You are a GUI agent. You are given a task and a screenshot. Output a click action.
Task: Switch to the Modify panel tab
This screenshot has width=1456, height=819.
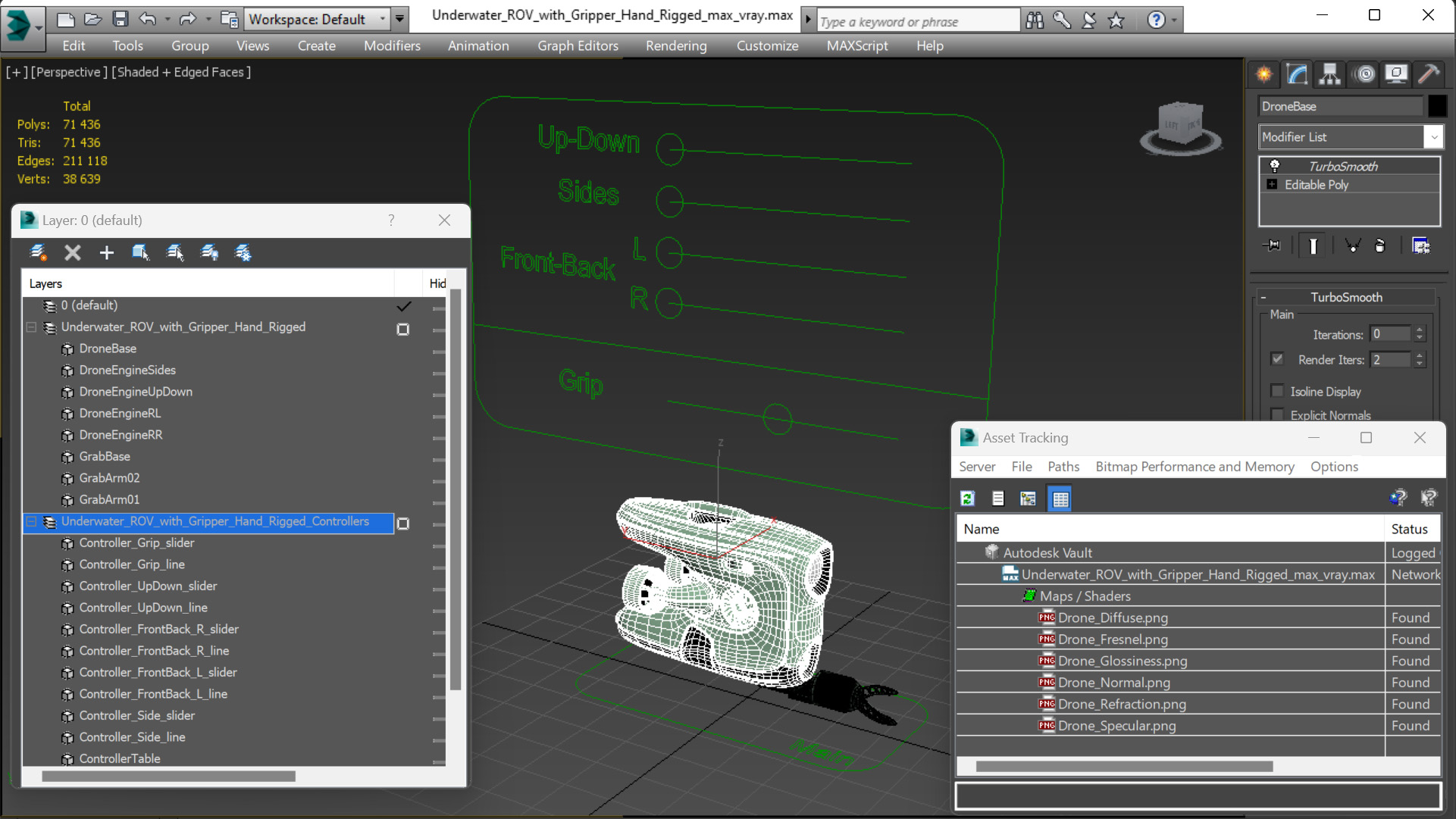(x=1297, y=74)
